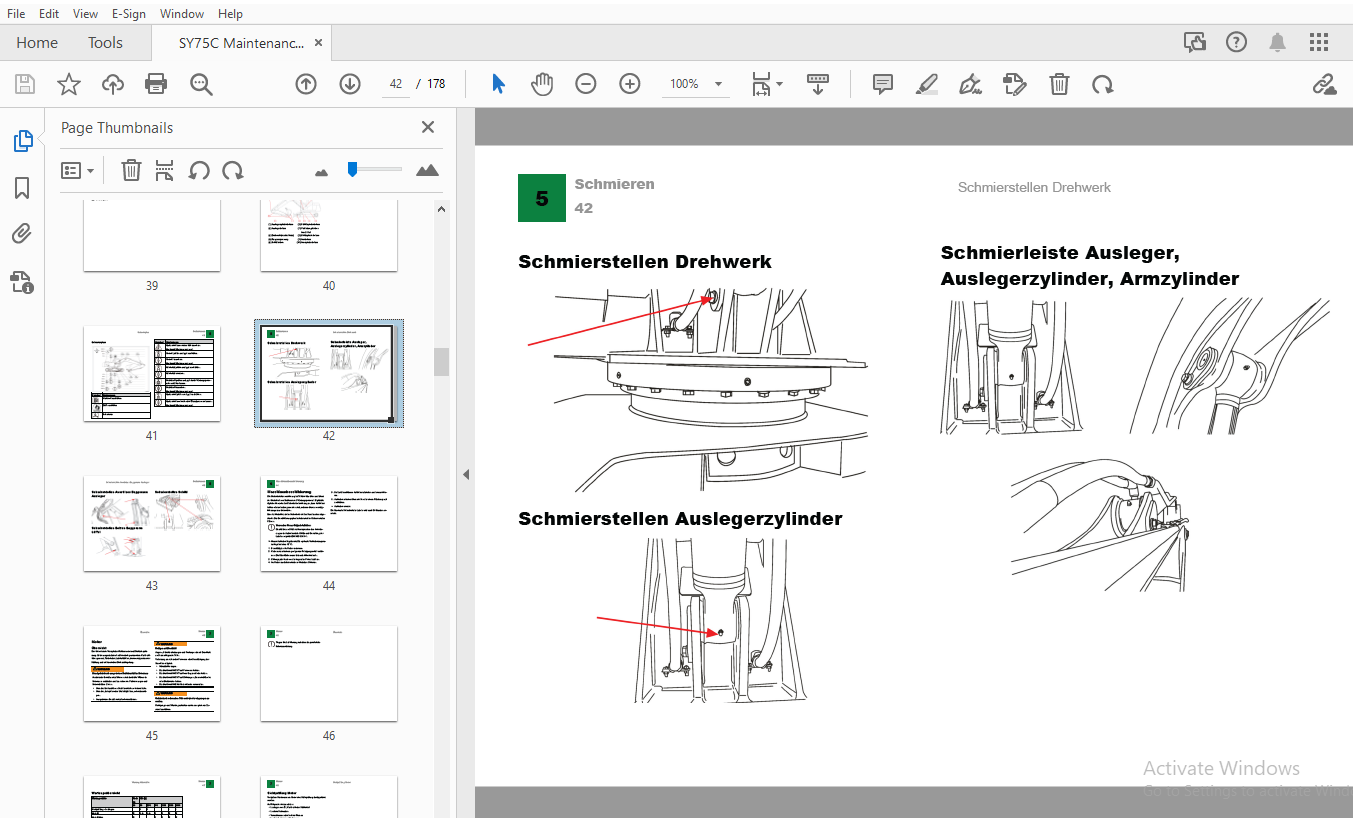Open the find text magnifier icon
This screenshot has height=818, width=1353.
[x=201, y=84]
